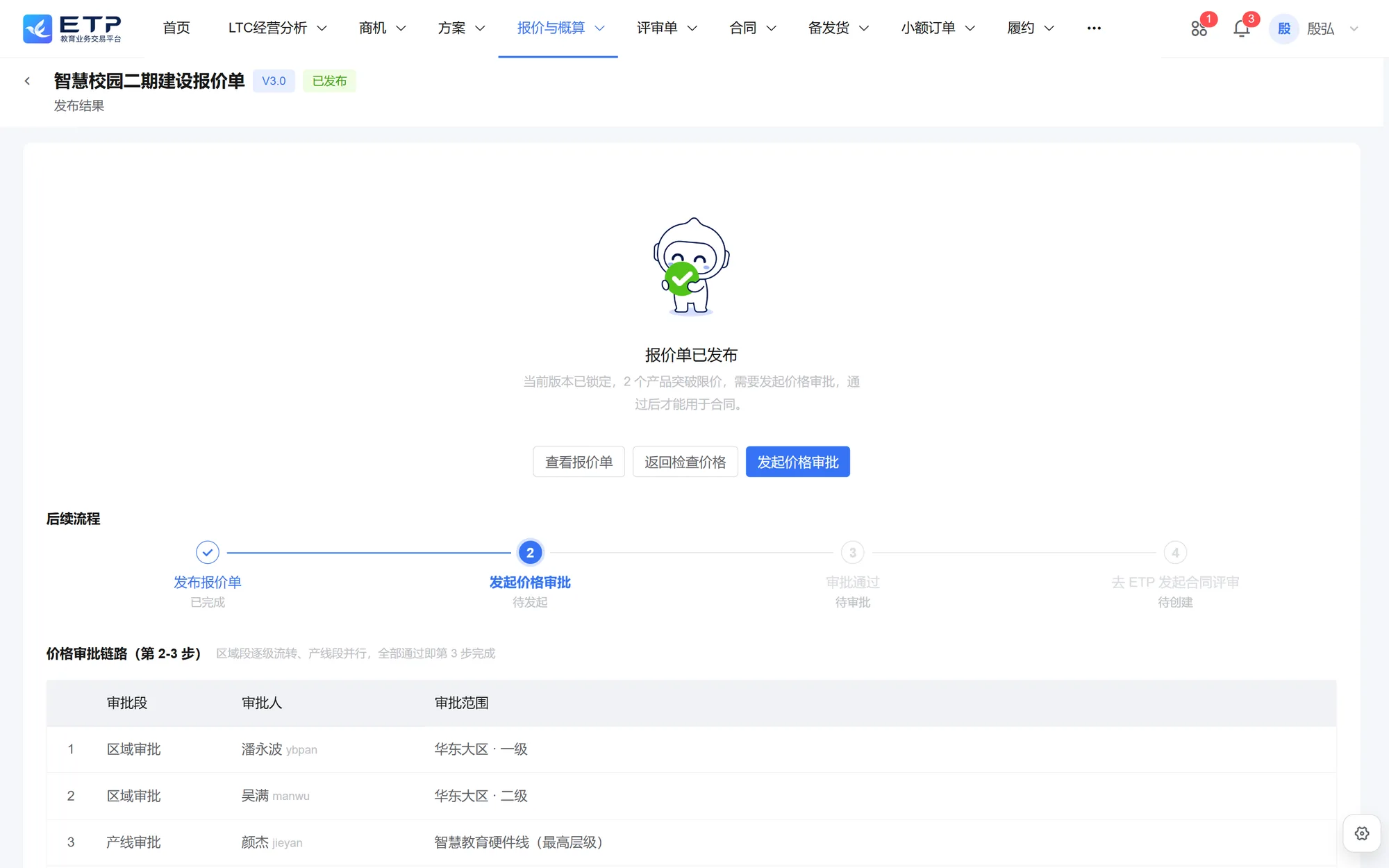Select approver 潘永波 ybpan row

point(691,749)
